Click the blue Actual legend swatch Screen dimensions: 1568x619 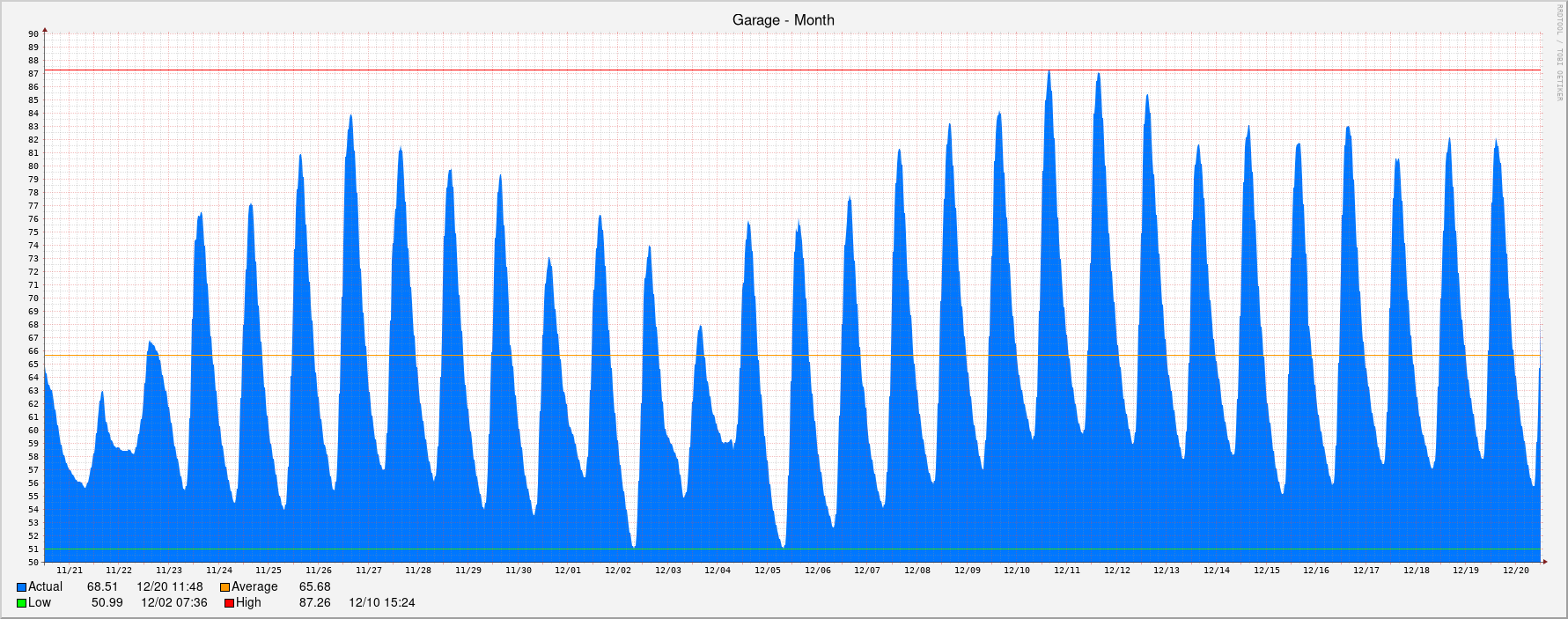point(21,587)
